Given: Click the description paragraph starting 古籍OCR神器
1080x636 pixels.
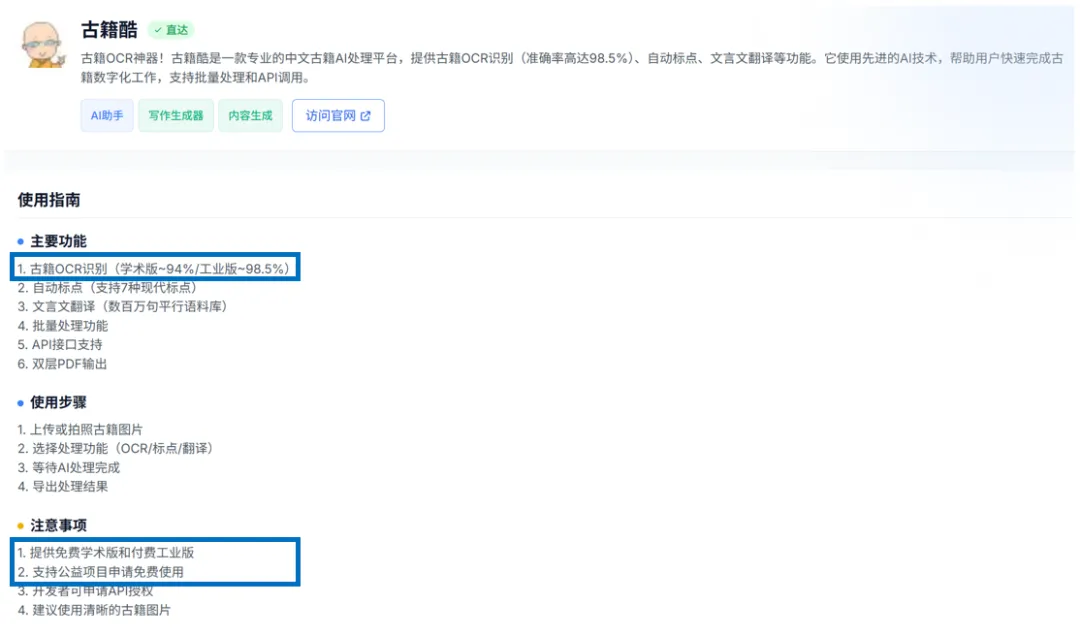Looking at the screenshot, I should tap(572, 68).
